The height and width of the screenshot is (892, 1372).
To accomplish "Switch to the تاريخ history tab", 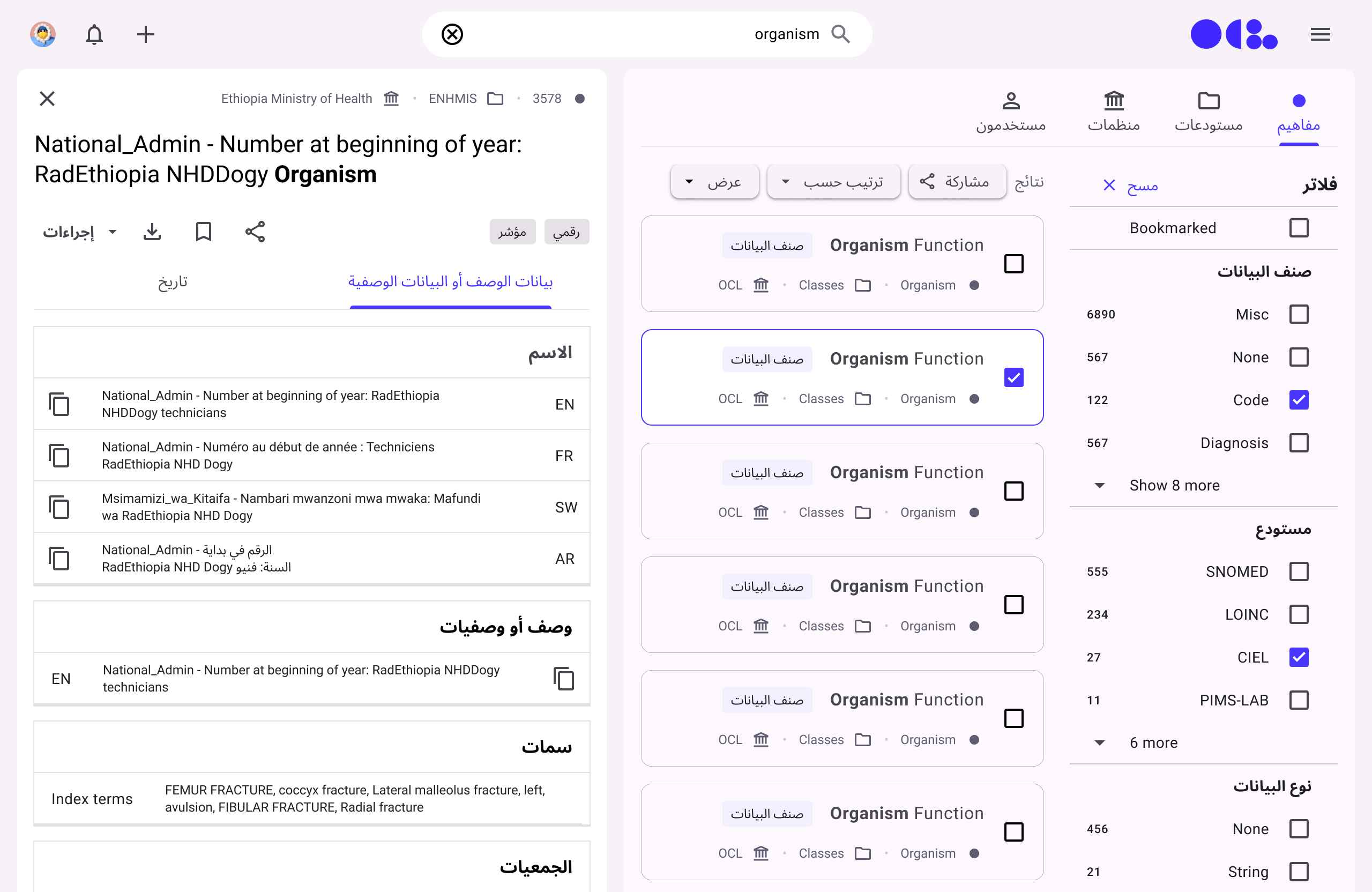I will pyautogui.click(x=173, y=281).
